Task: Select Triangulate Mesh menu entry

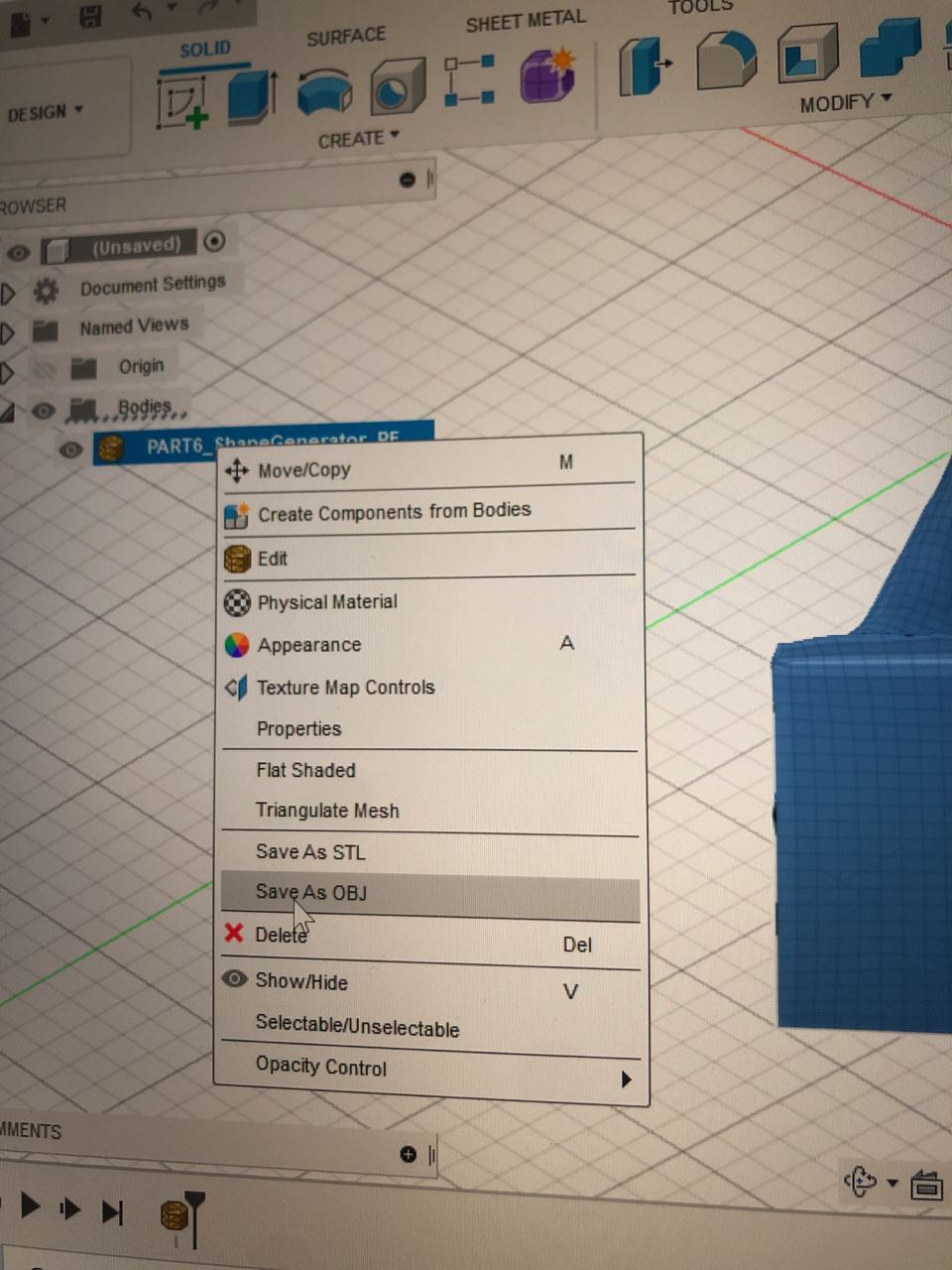Action: (430, 811)
